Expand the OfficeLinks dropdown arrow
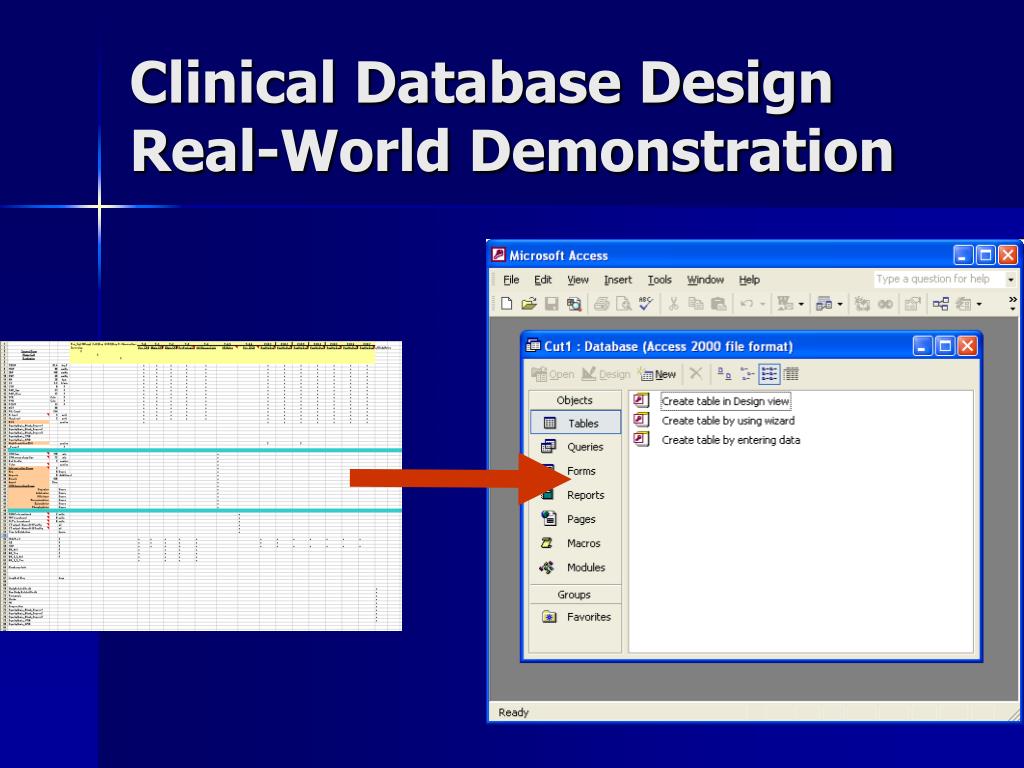The height and width of the screenshot is (768, 1024). click(x=801, y=304)
